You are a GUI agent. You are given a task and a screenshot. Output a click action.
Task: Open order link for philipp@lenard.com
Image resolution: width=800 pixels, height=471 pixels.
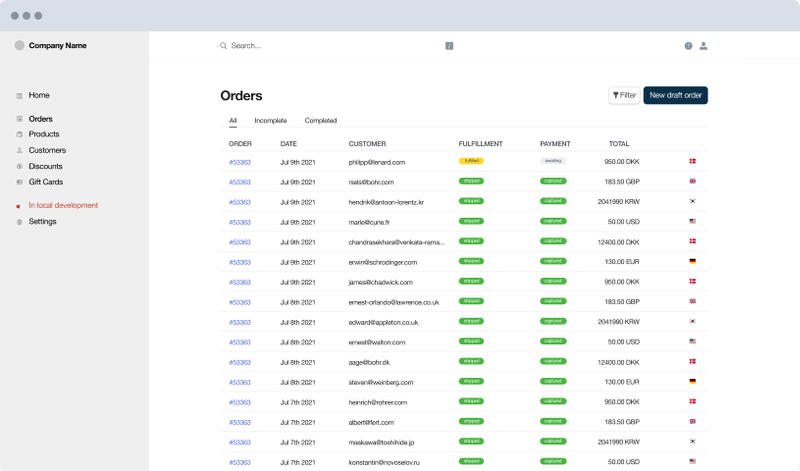240,162
